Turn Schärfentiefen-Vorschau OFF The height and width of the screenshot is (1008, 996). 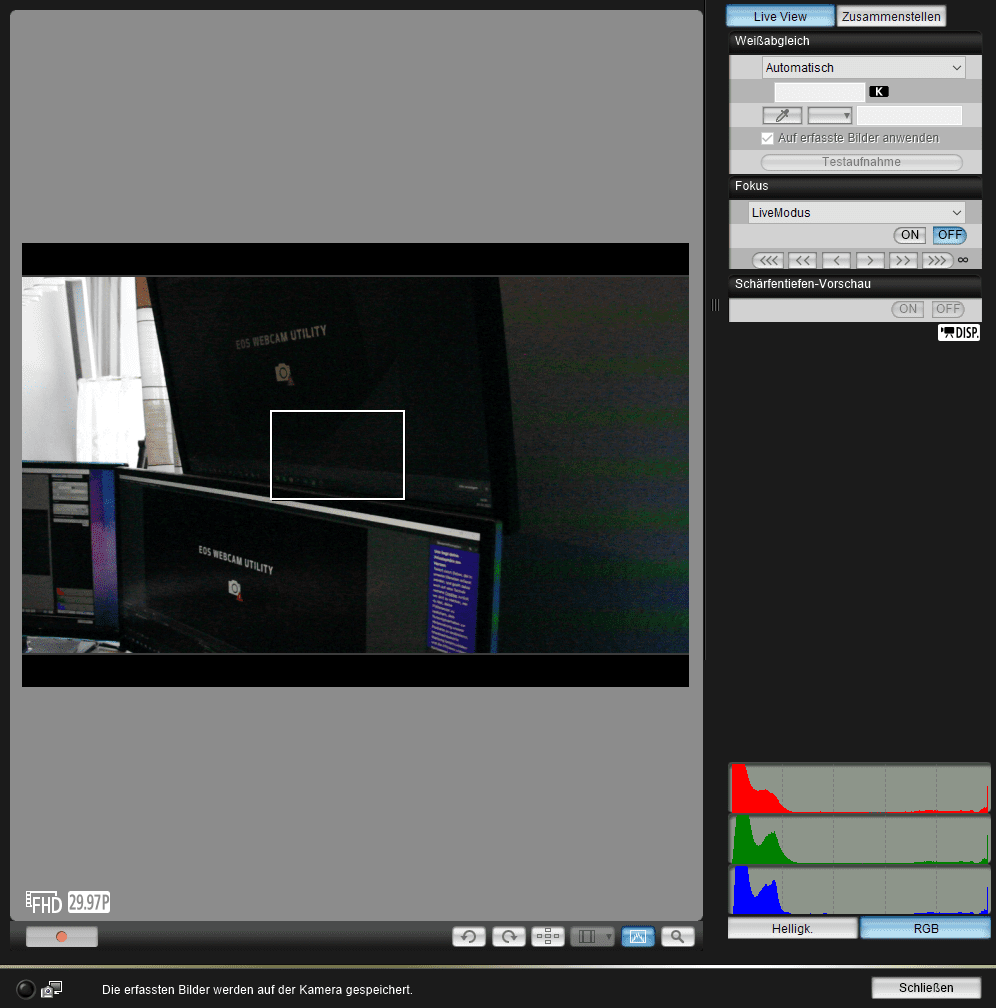948,309
